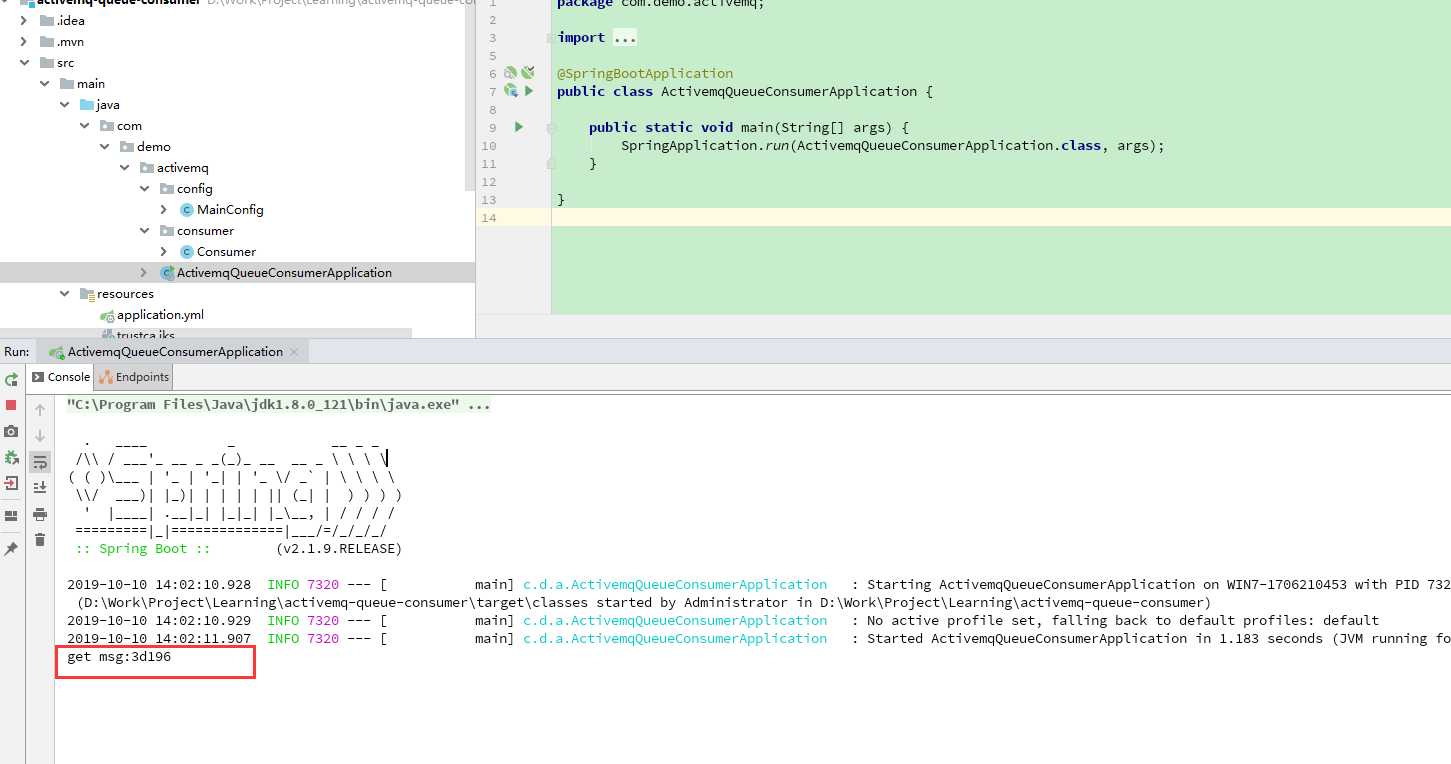Expand the MainConfig class node

[x=164, y=210]
